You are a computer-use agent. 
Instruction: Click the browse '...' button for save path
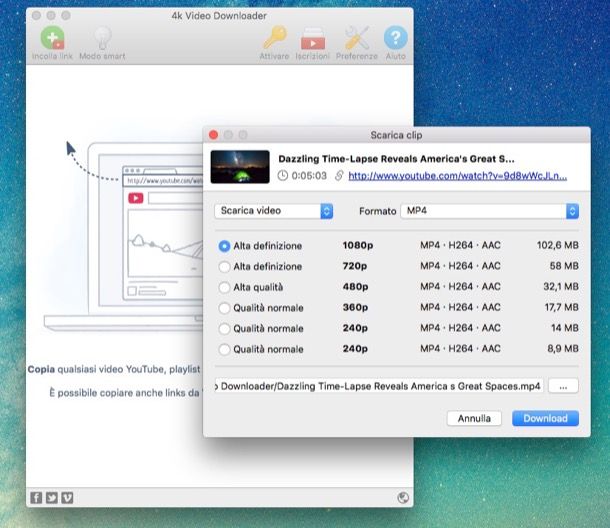[563, 386]
